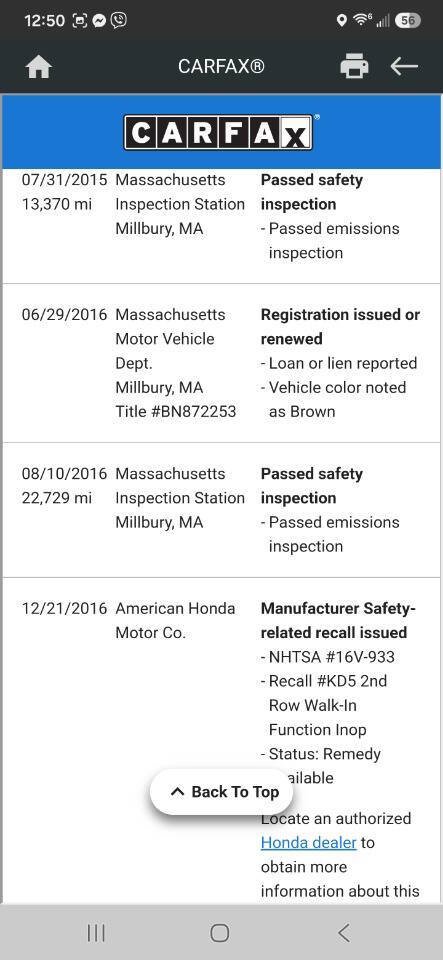Screen dimensions: 443x960
Task: Tap the battery indicator in status bar
Action: [408, 20]
